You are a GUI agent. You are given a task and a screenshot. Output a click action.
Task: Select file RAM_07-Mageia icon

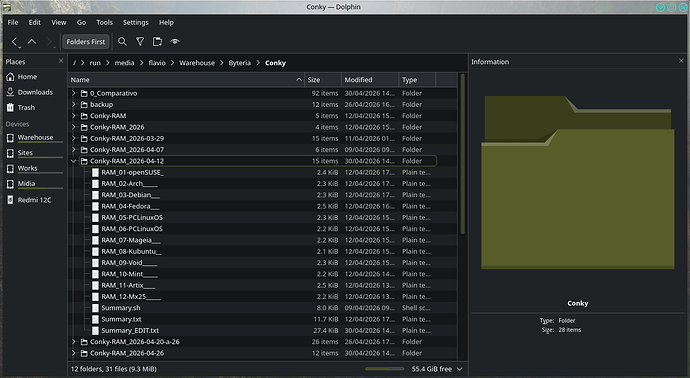tap(95, 240)
